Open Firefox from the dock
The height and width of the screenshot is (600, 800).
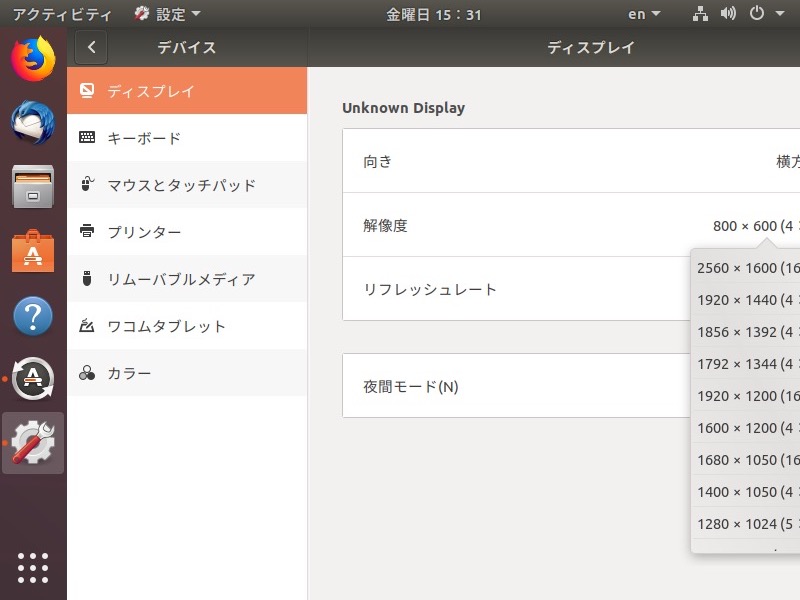pyautogui.click(x=33, y=59)
